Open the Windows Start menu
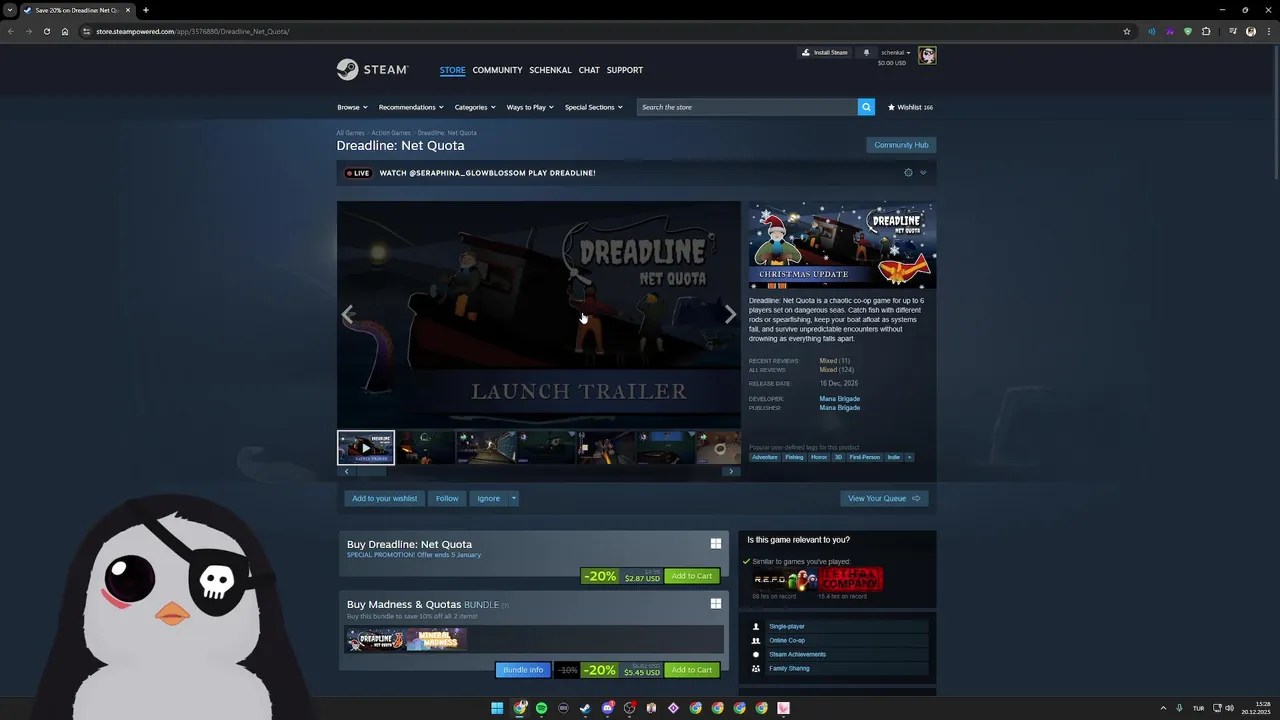1280x720 pixels. click(x=497, y=708)
